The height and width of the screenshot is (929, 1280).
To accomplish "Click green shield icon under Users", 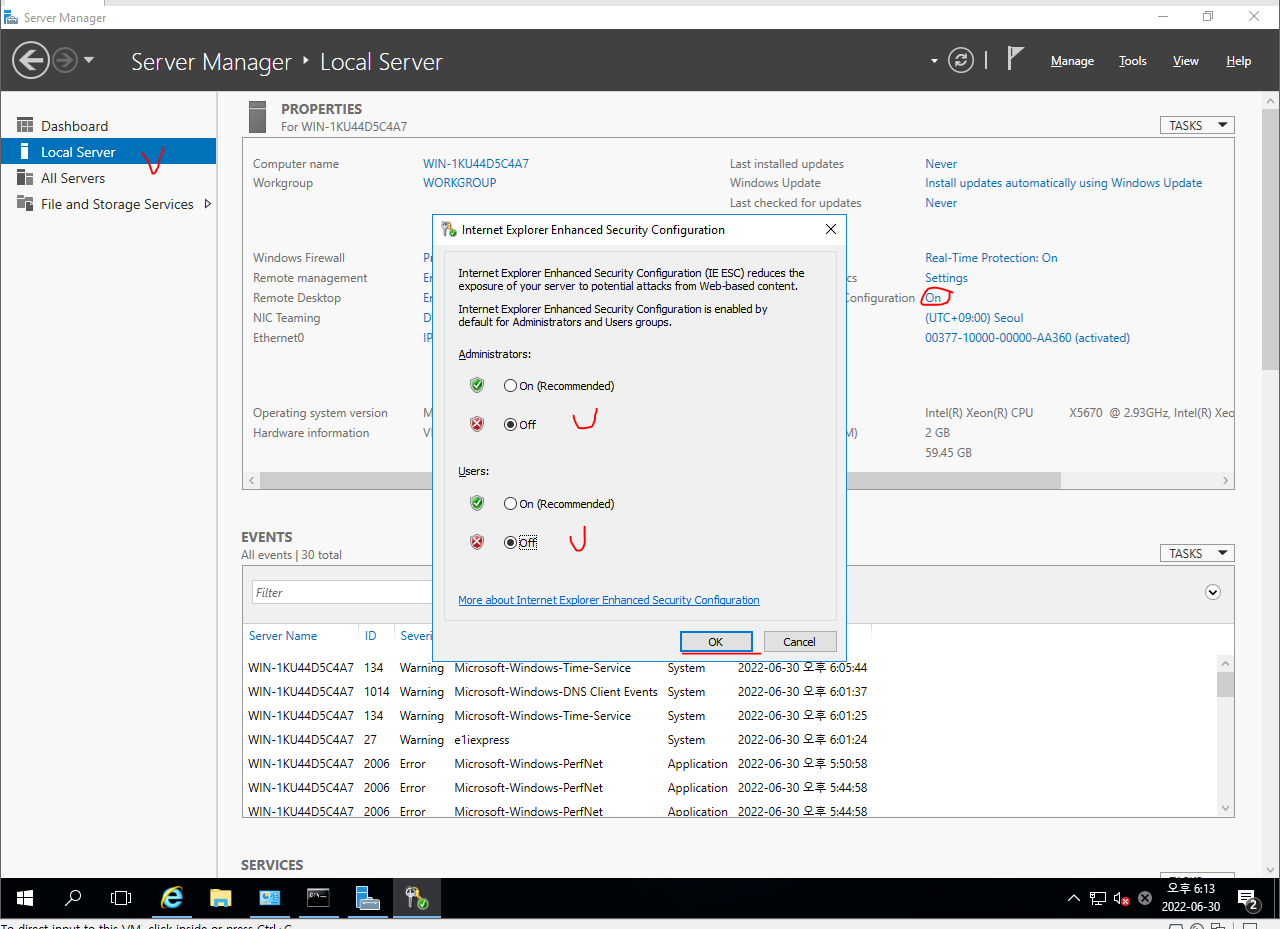I will tap(477, 503).
